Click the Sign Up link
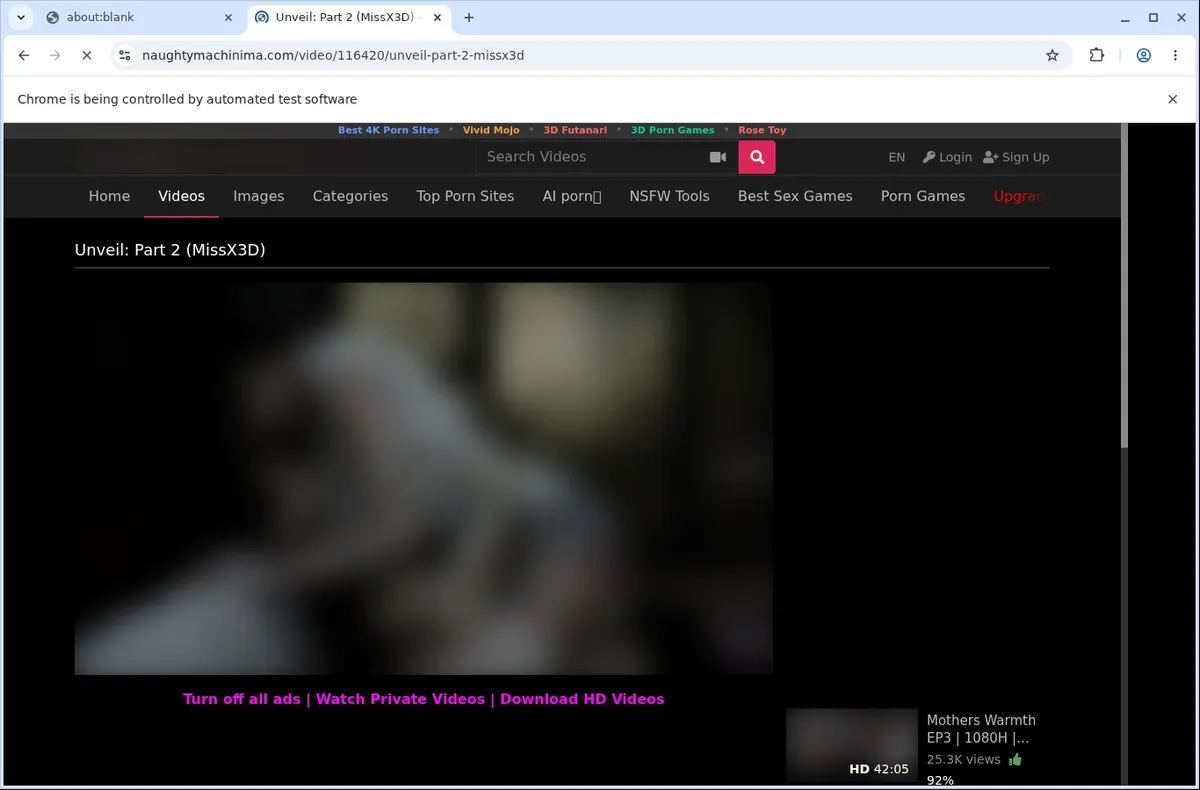Image resolution: width=1200 pixels, height=790 pixels. pyautogui.click(x=1016, y=157)
